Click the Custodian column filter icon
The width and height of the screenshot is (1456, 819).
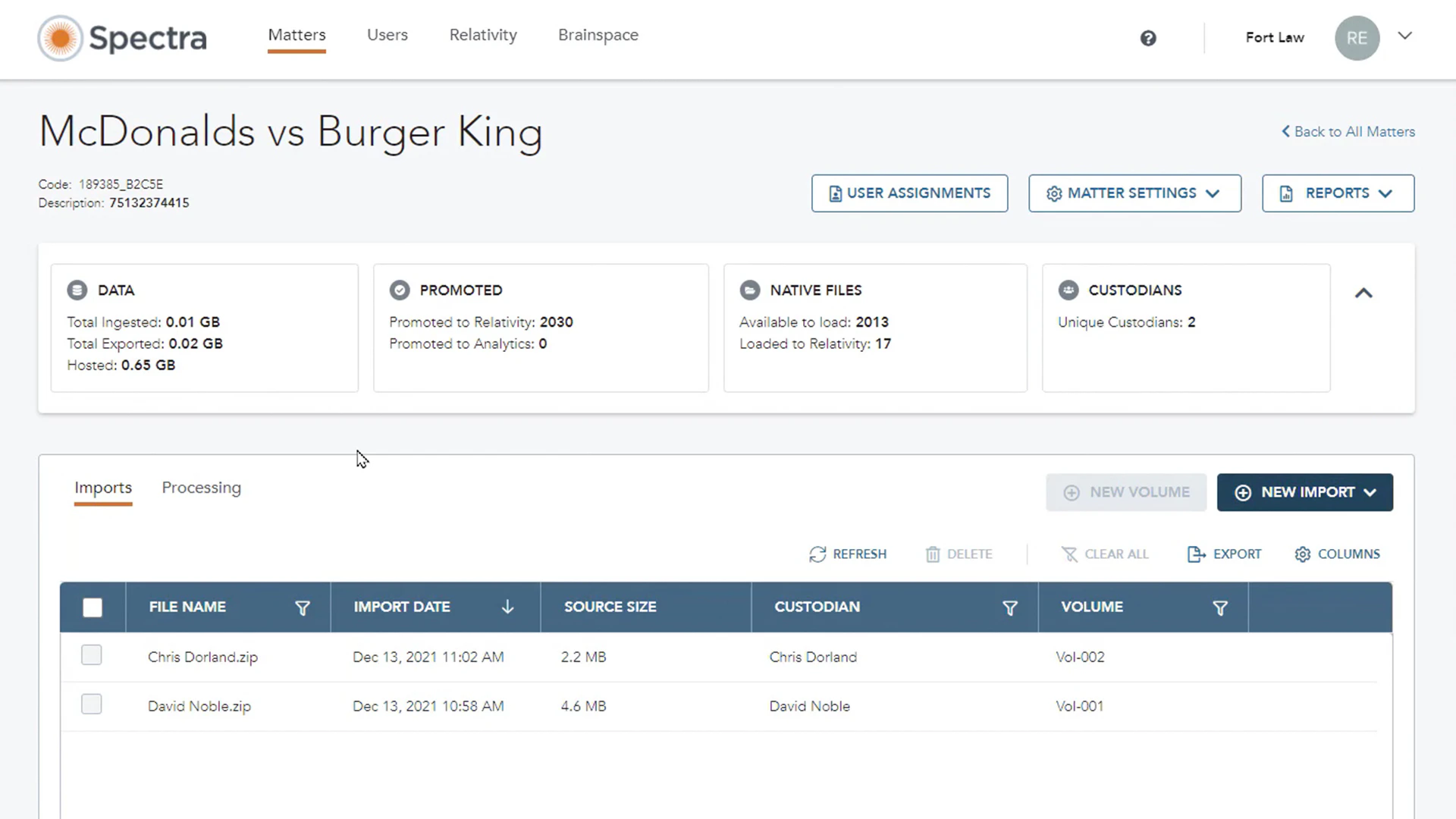coord(1009,607)
